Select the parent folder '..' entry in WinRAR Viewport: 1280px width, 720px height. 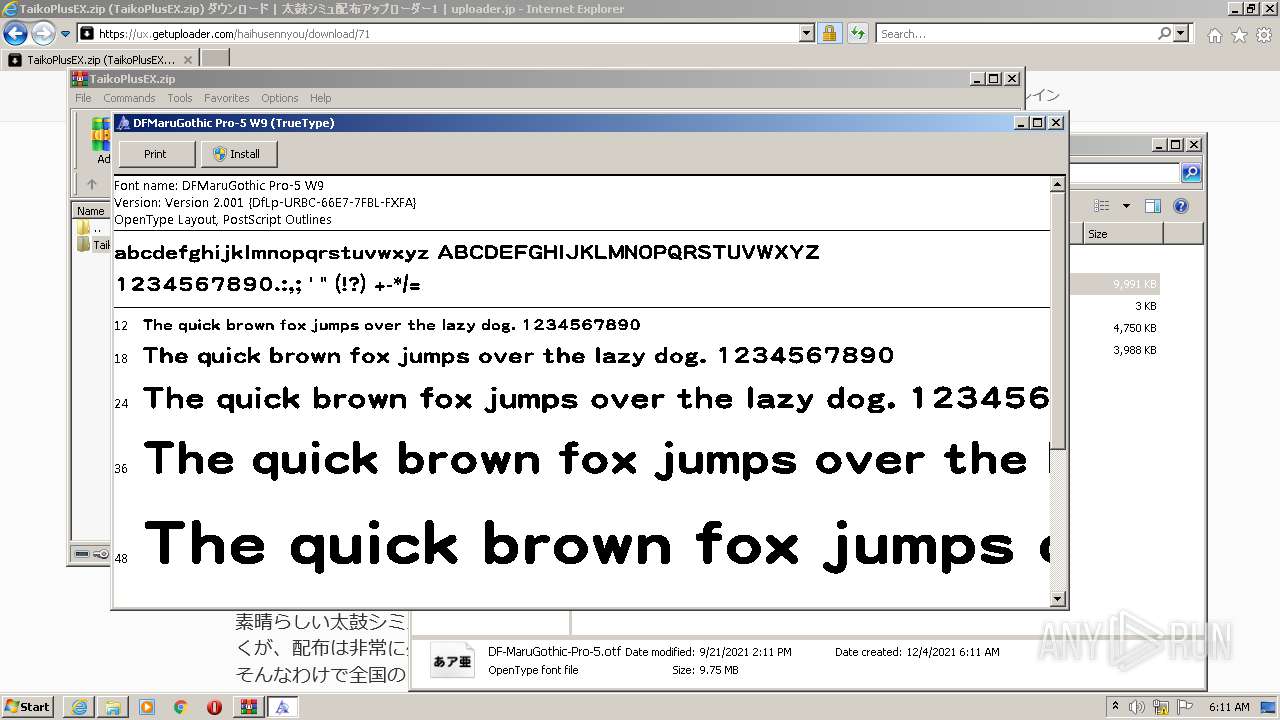coord(90,228)
